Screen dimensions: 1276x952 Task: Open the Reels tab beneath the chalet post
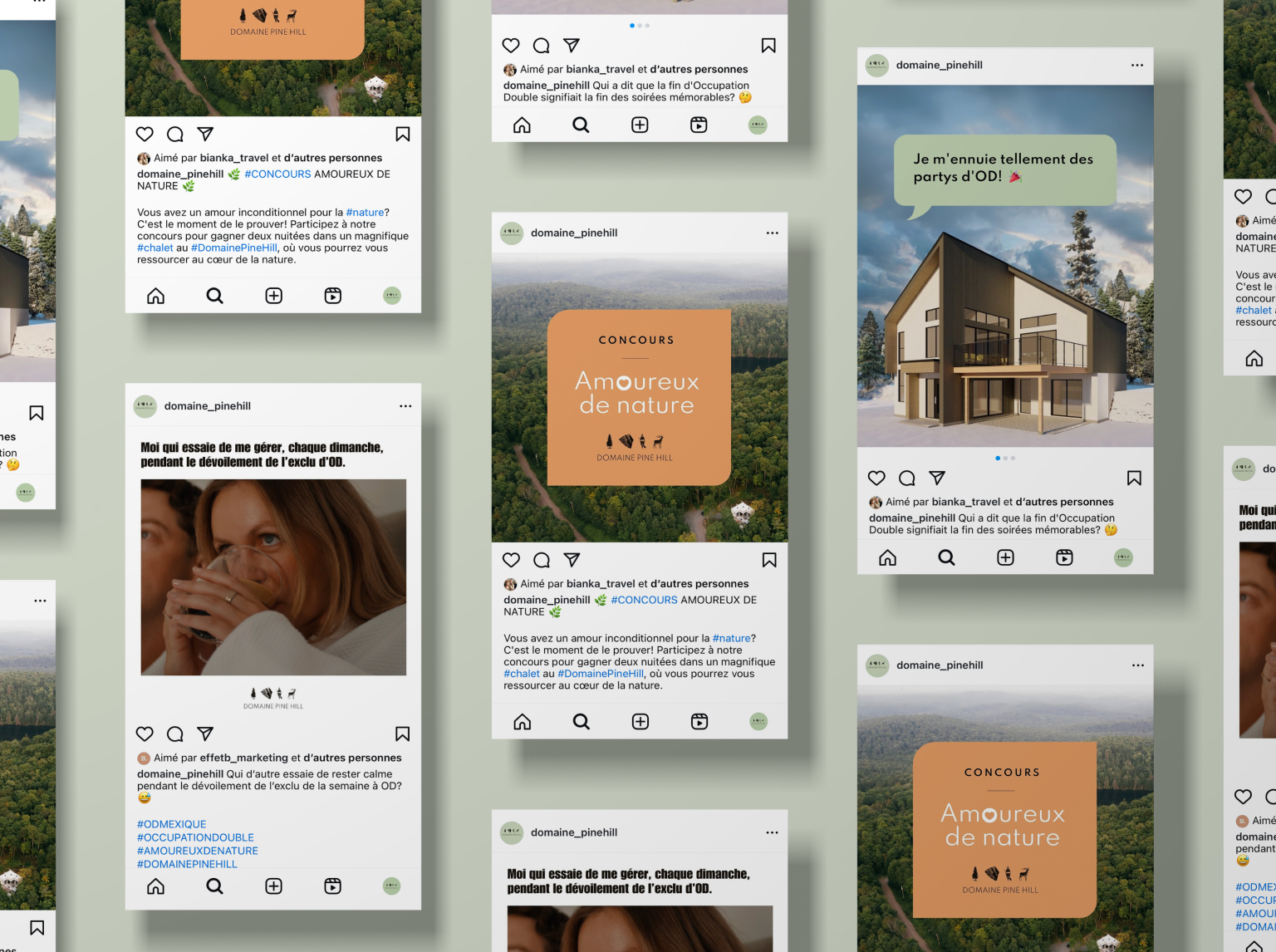(x=1064, y=557)
